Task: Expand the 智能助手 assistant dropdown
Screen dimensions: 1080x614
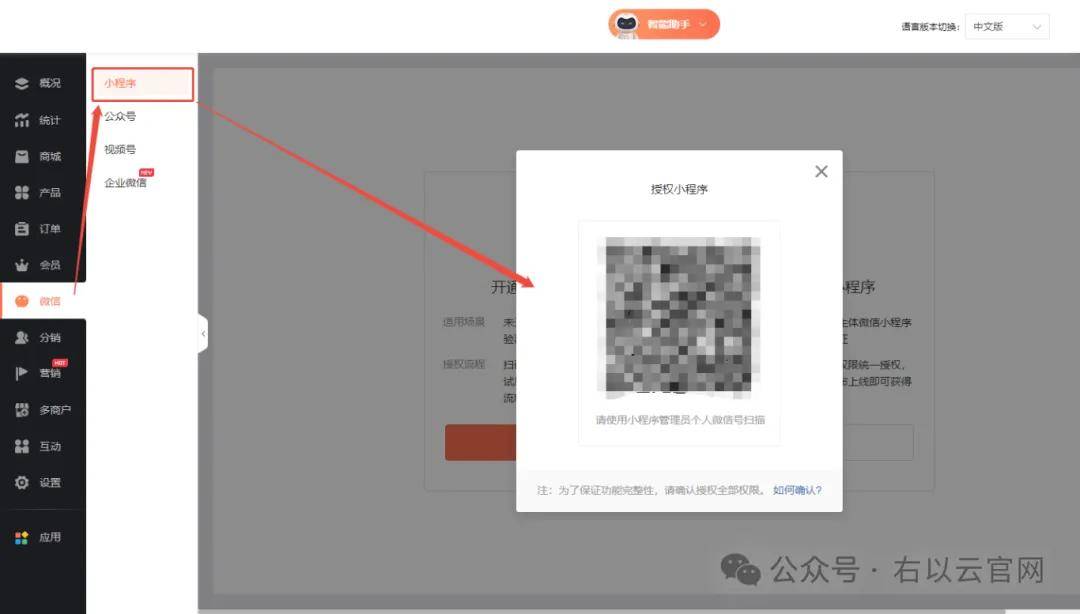Action: pyautogui.click(x=664, y=24)
